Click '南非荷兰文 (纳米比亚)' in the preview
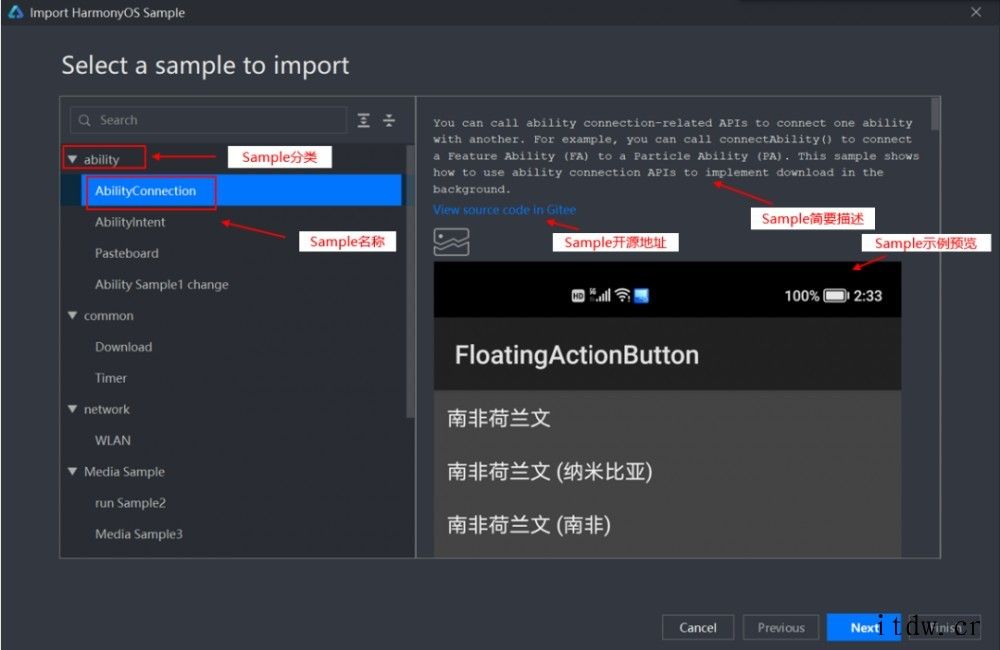The width and height of the screenshot is (1000, 650). (x=550, y=472)
